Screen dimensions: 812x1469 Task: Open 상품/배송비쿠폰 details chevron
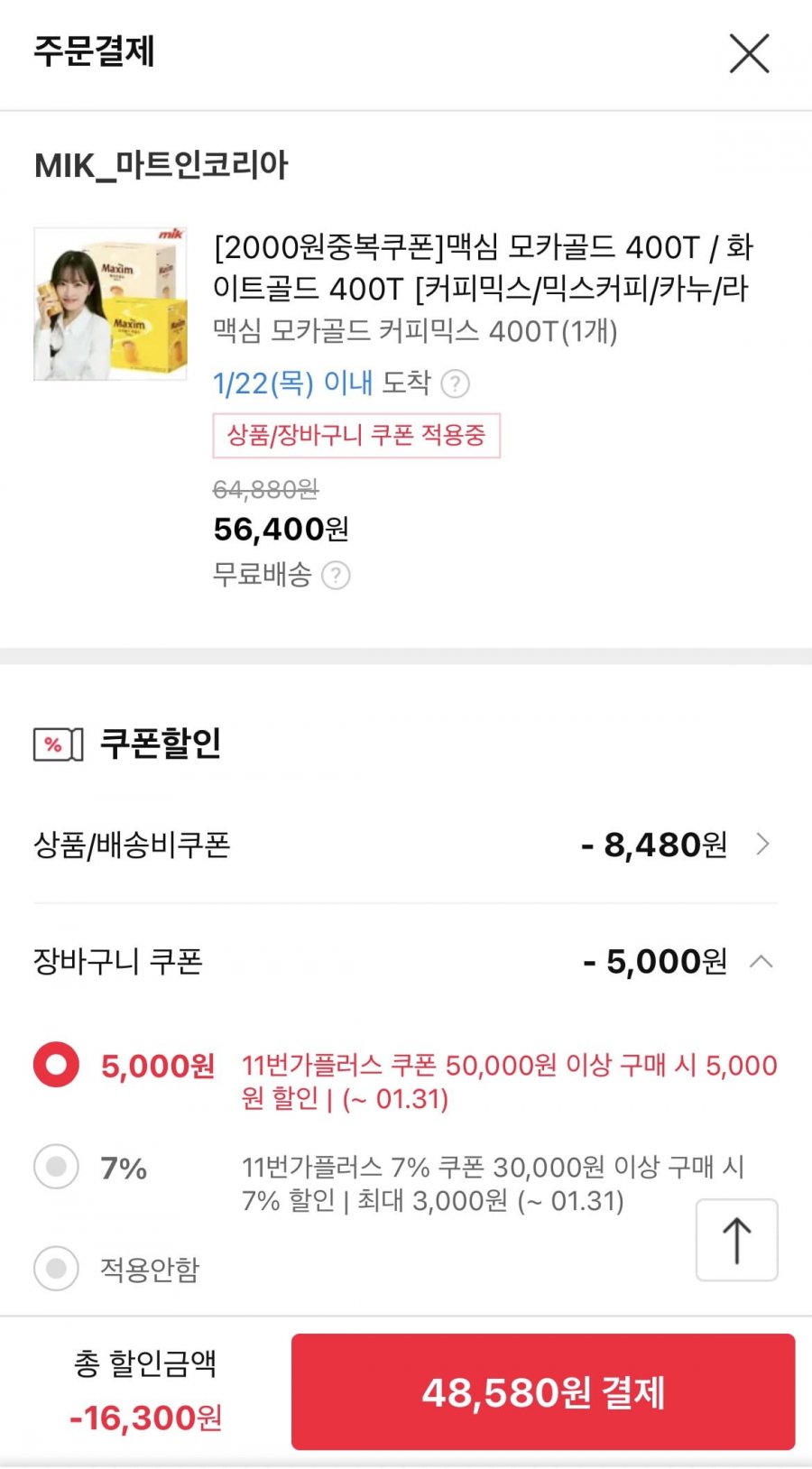762,845
